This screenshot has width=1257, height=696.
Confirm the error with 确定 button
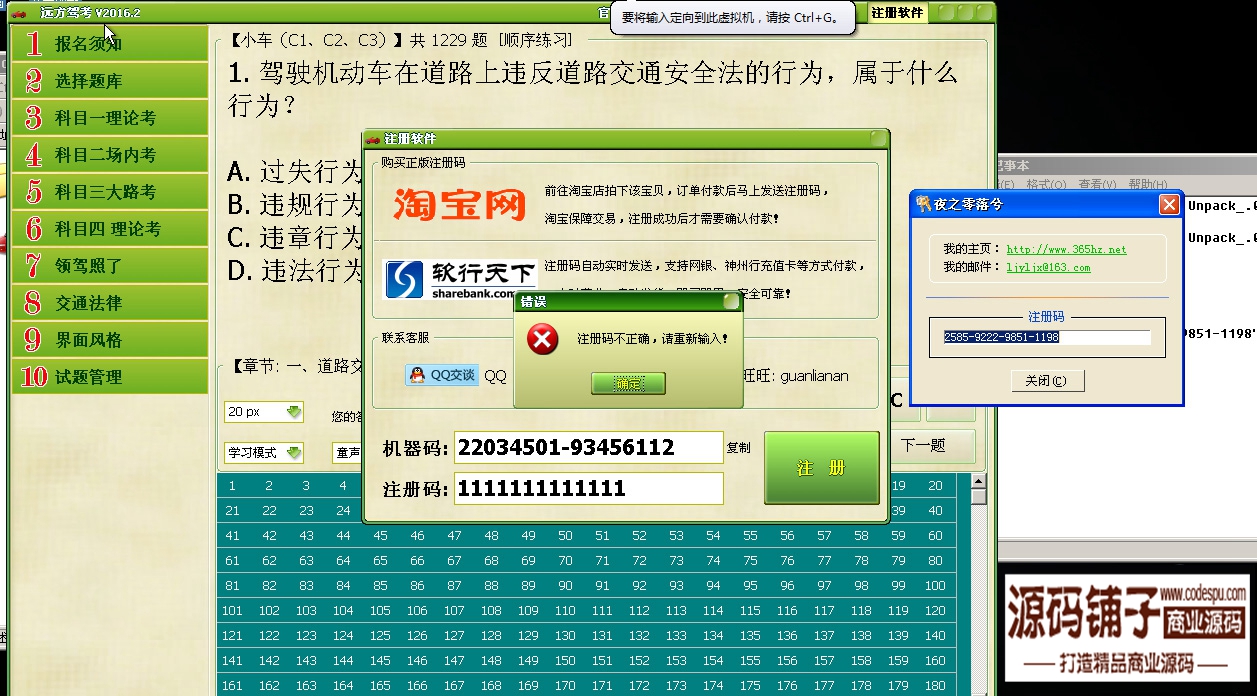click(628, 383)
